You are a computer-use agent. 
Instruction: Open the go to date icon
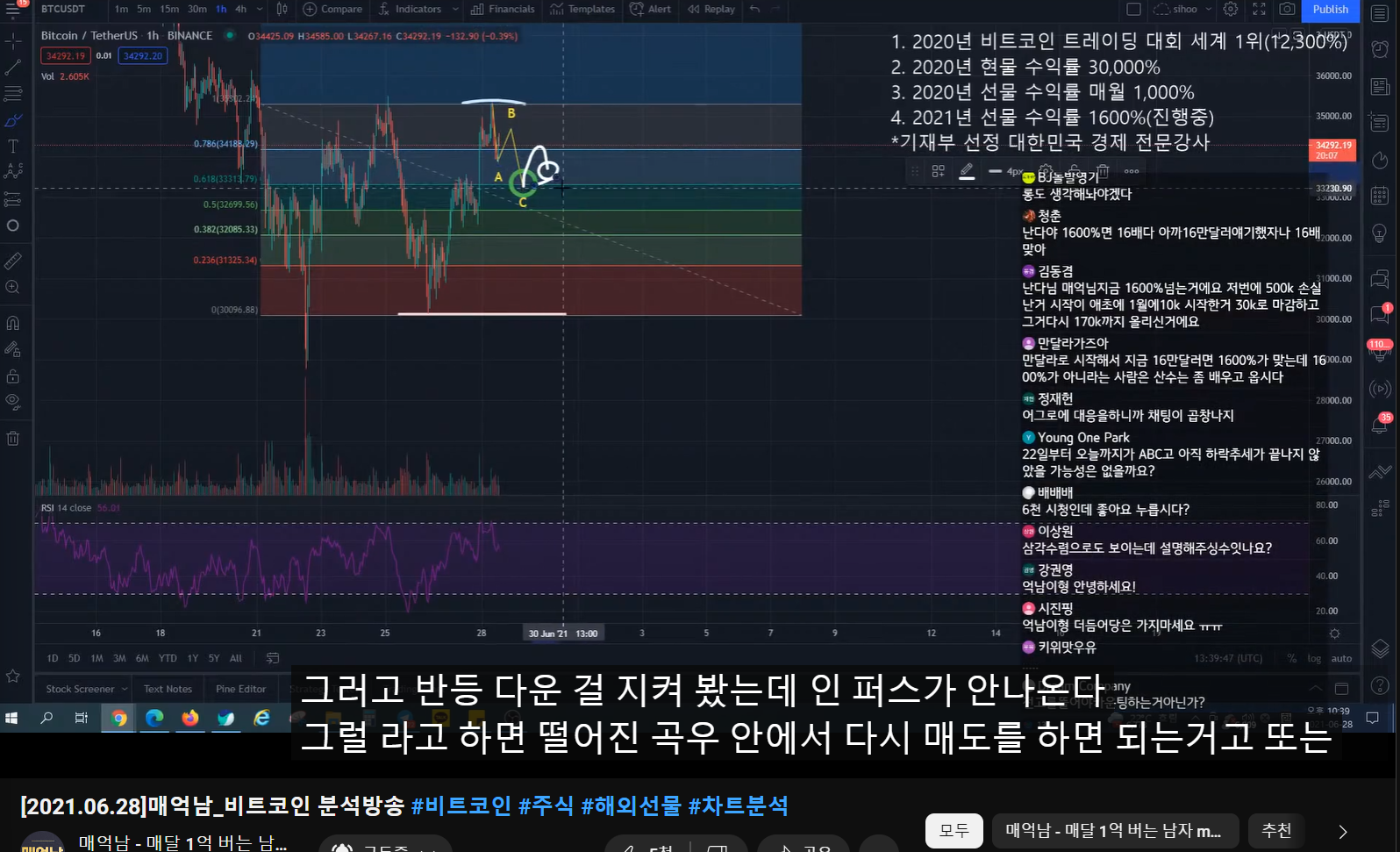(x=273, y=658)
